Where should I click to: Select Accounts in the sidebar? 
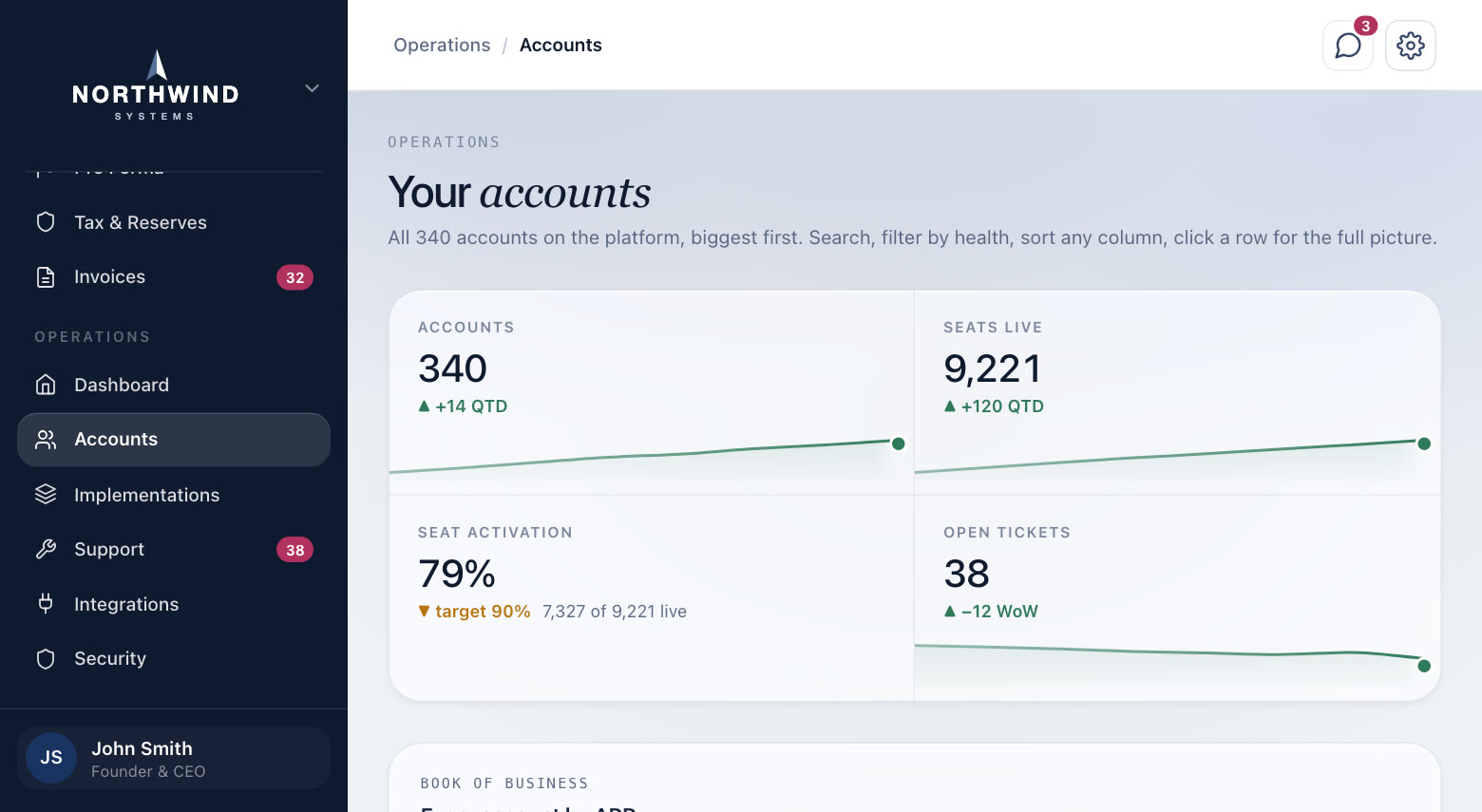[174, 440]
